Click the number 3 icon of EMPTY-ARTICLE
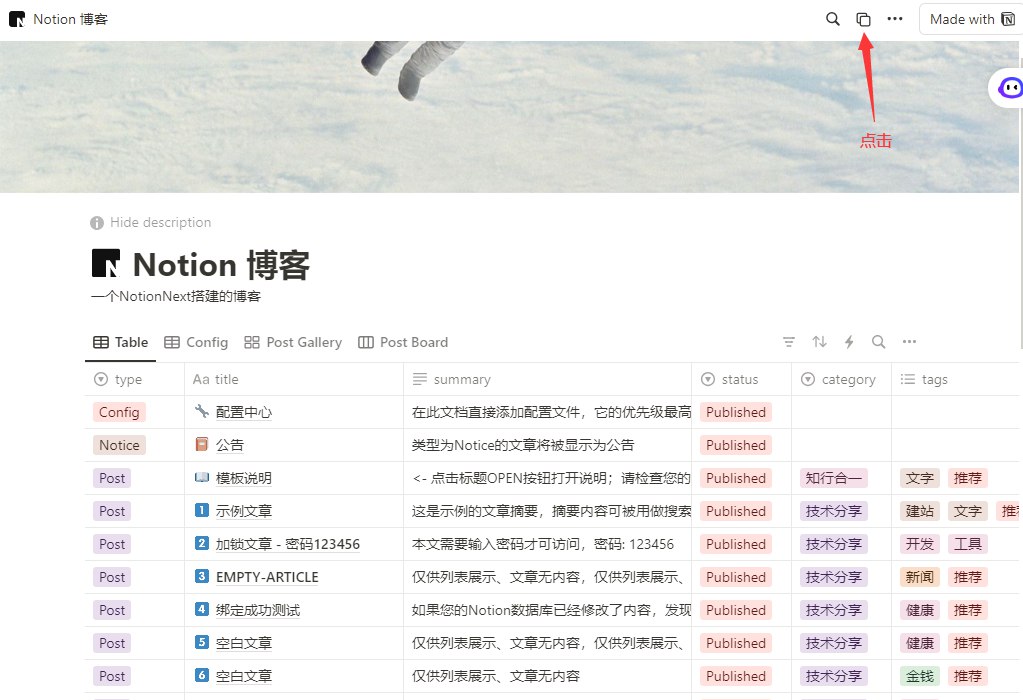Screen dimensions: 1023x700 tap(202, 576)
